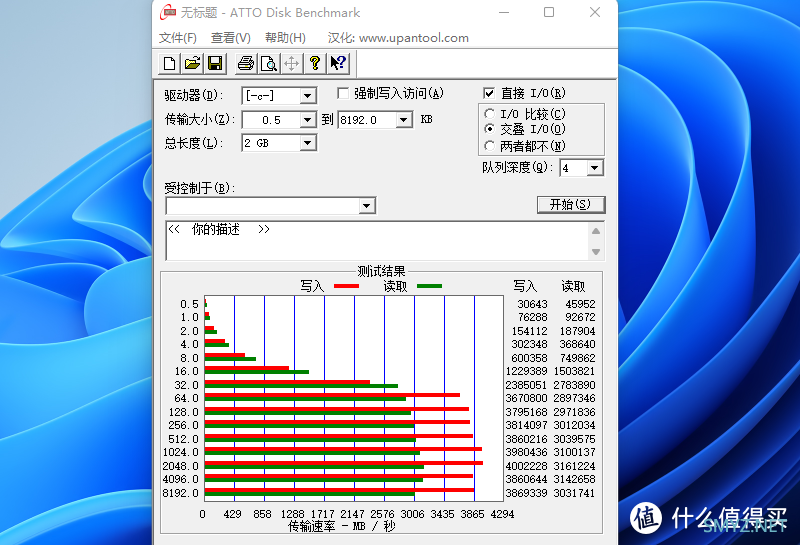Image resolution: width=800 pixels, height=545 pixels.
Task: Close the ATTO Disk Benchmark window
Action: (x=595, y=12)
